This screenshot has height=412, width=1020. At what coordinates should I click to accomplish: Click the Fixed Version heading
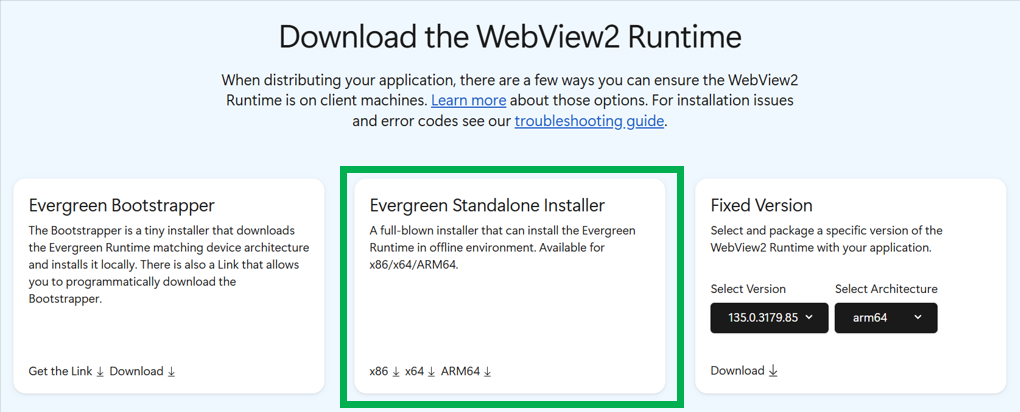(x=761, y=206)
